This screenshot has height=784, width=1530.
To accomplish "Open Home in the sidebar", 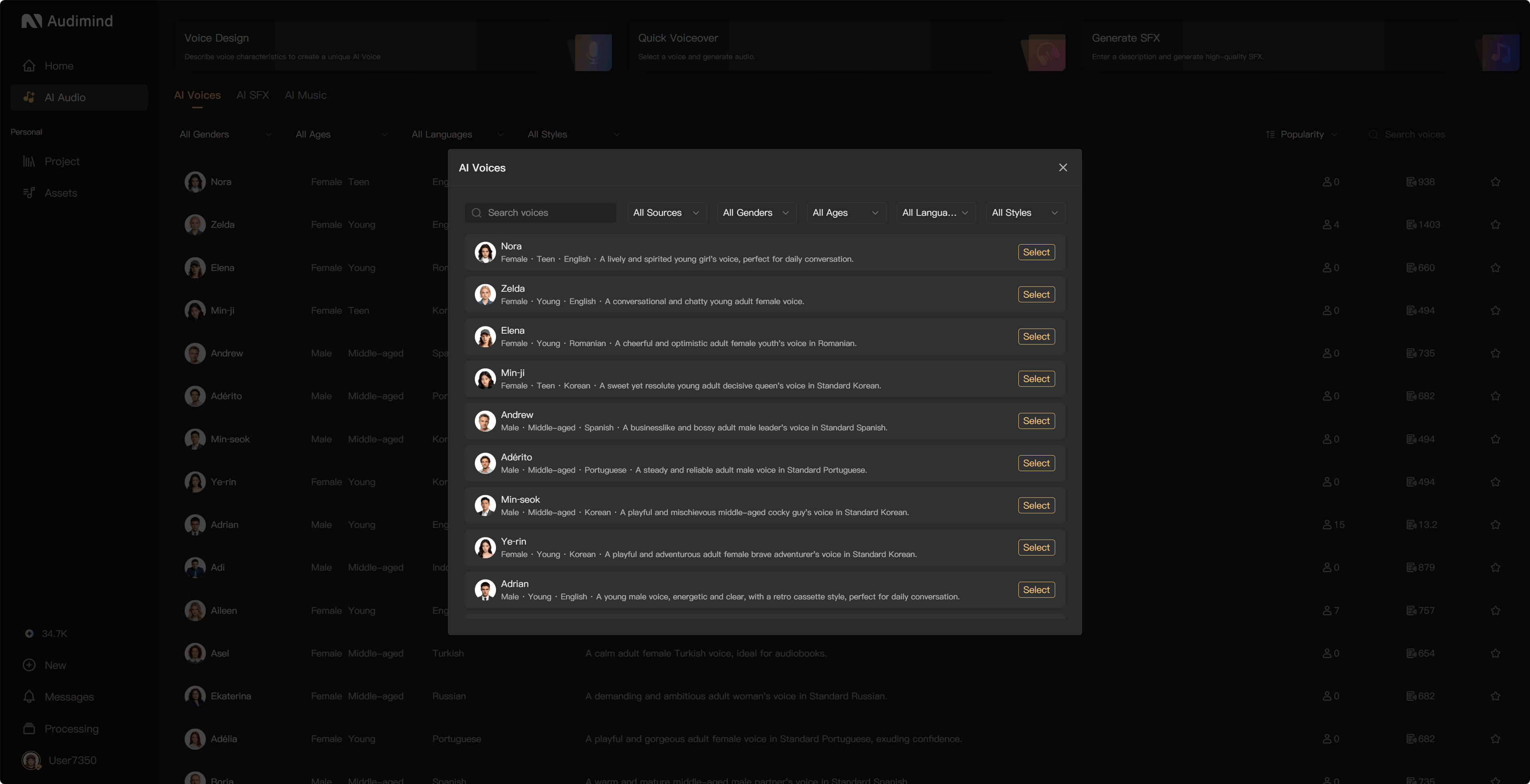I will (79, 66).
